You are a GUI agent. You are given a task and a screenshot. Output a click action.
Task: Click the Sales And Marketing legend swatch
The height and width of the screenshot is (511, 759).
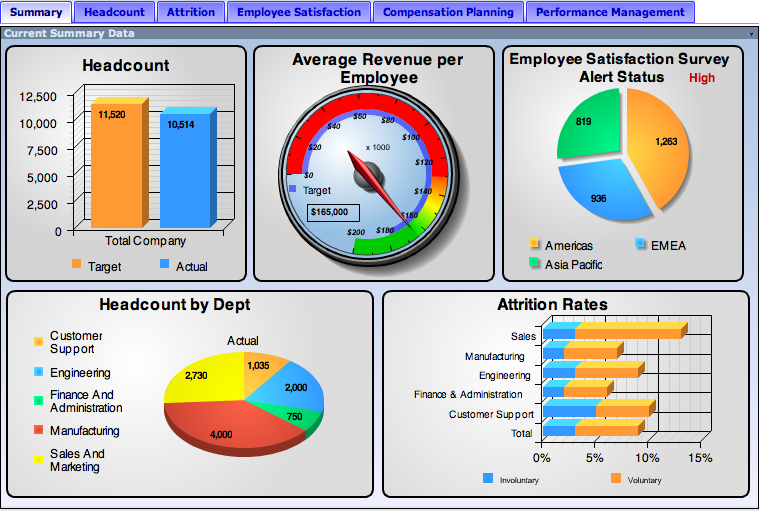39,459
